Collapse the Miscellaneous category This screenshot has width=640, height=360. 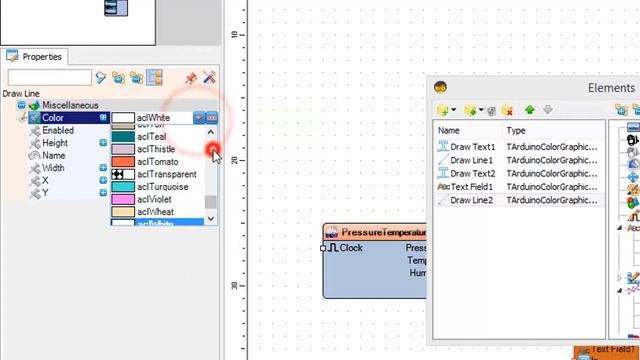[21, 105]
